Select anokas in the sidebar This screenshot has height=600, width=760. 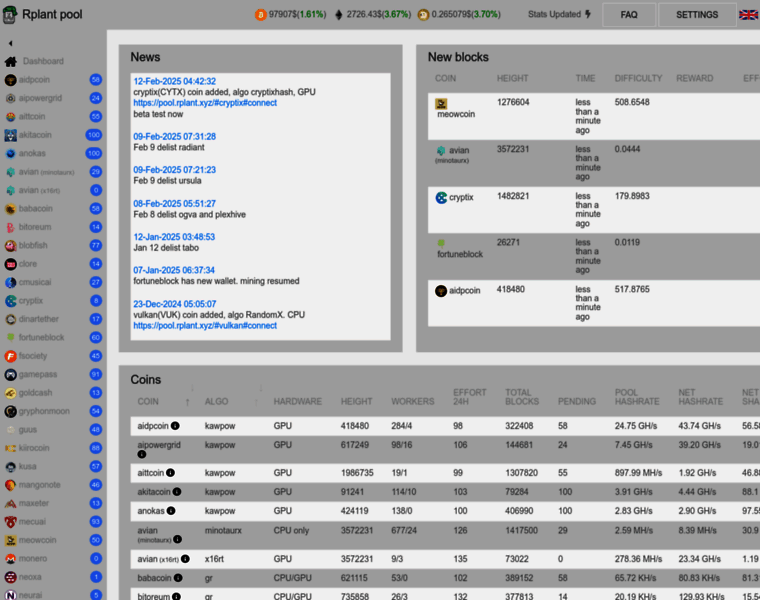(32, 153)
